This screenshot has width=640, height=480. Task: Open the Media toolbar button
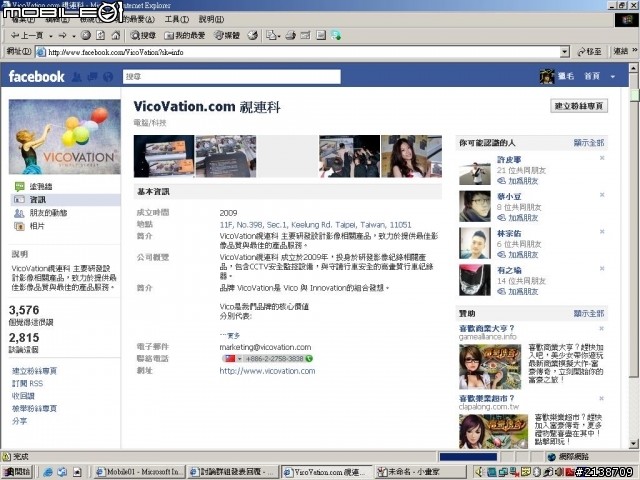227,36
